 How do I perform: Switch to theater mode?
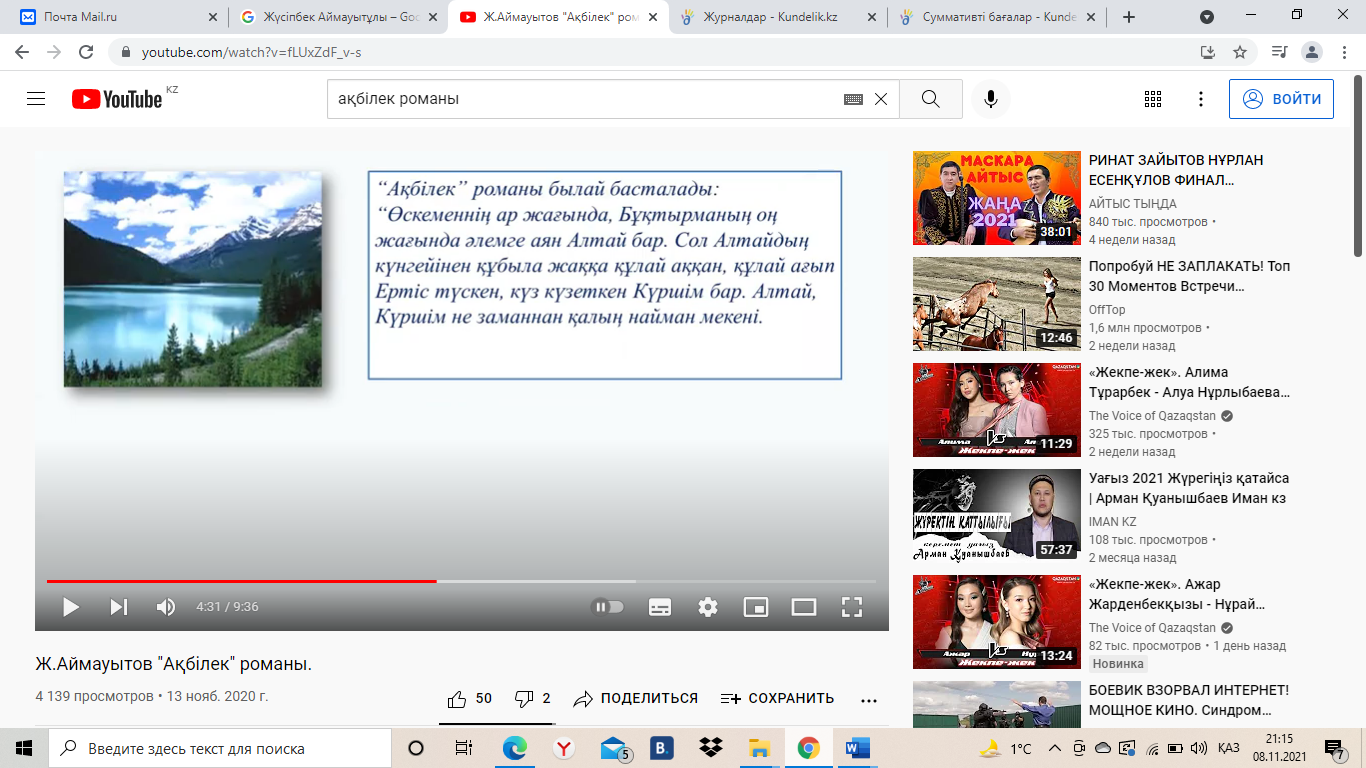tap(804, 607)
